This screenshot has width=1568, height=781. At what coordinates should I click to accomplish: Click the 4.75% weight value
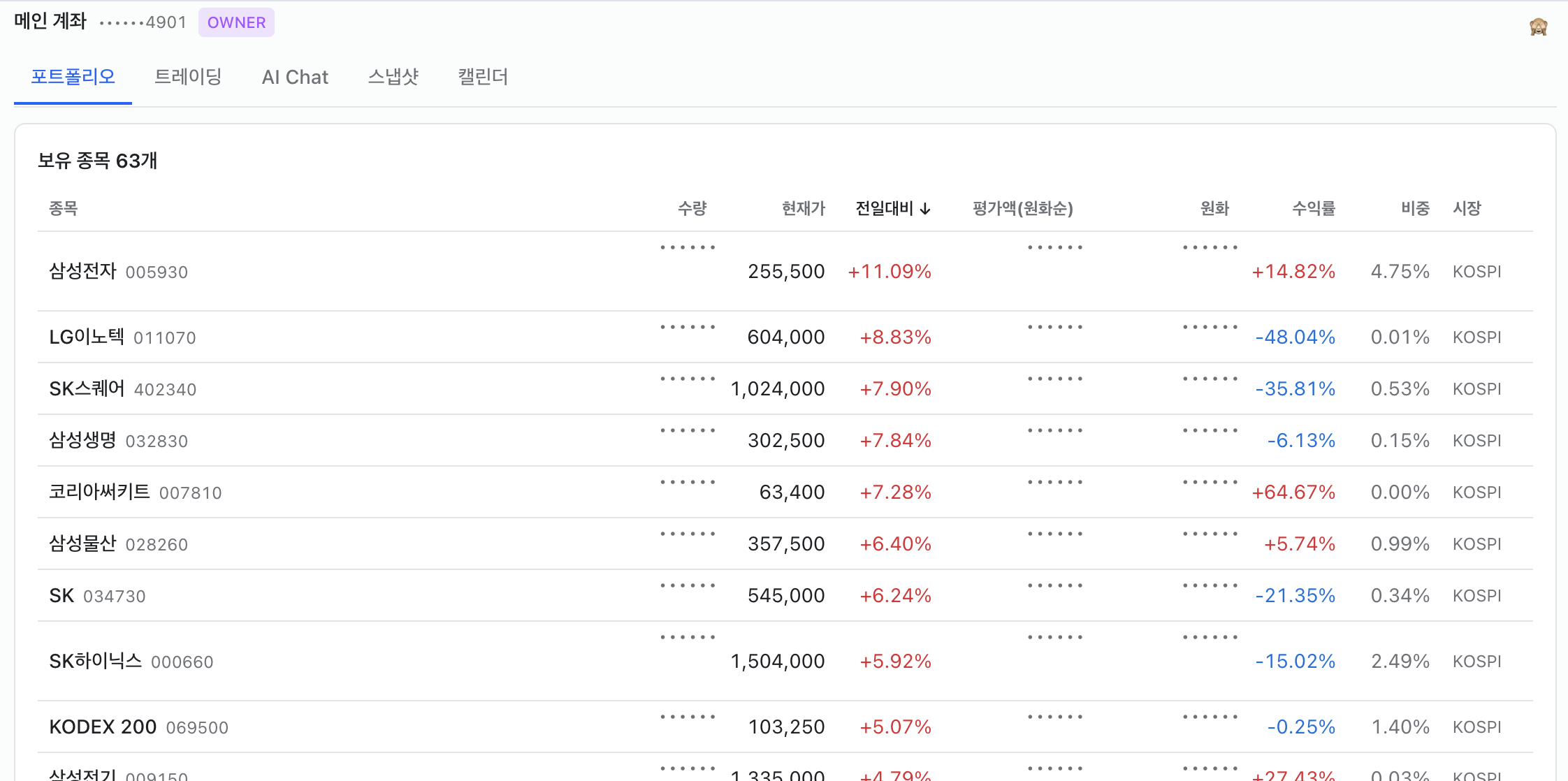pyautogui.click(x=1400, y=271)
